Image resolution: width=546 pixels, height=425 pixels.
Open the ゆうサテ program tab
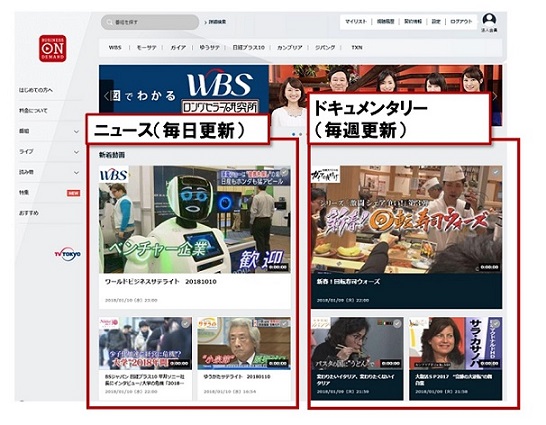coord(209,47)
